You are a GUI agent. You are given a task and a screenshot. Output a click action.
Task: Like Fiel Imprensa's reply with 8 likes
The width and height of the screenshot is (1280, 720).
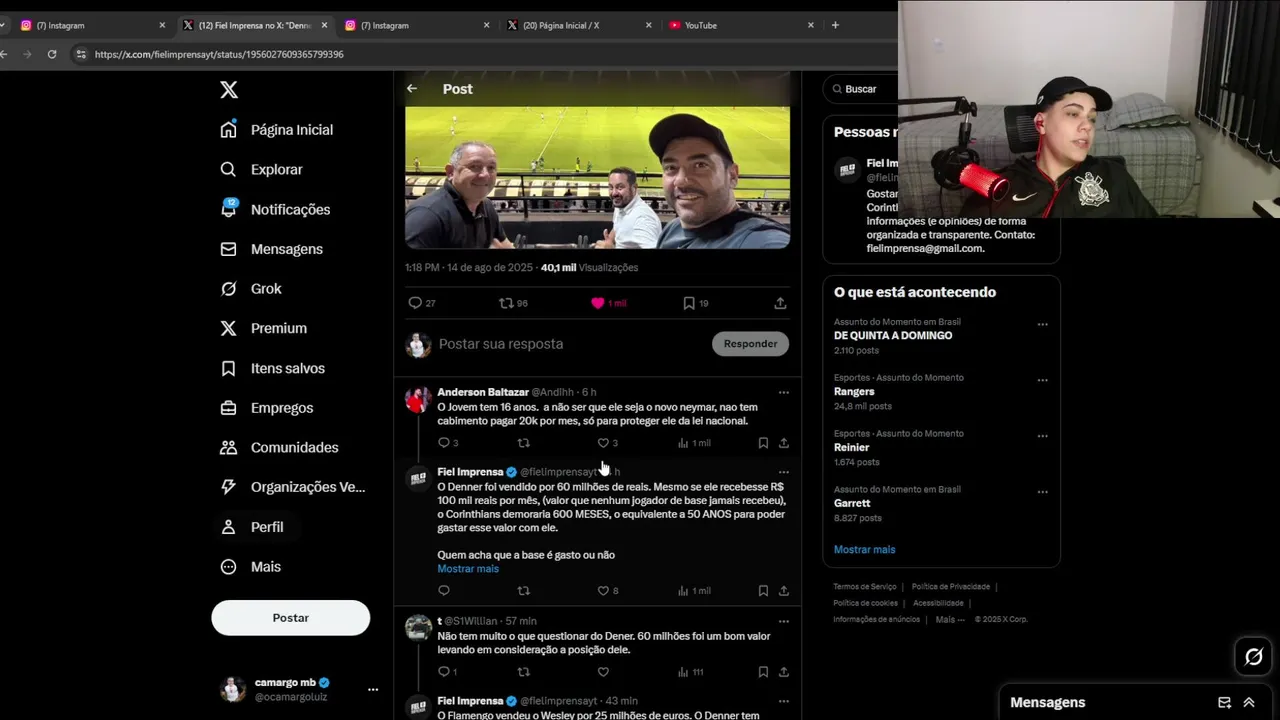pyautogui.click(x=603, y=591)
